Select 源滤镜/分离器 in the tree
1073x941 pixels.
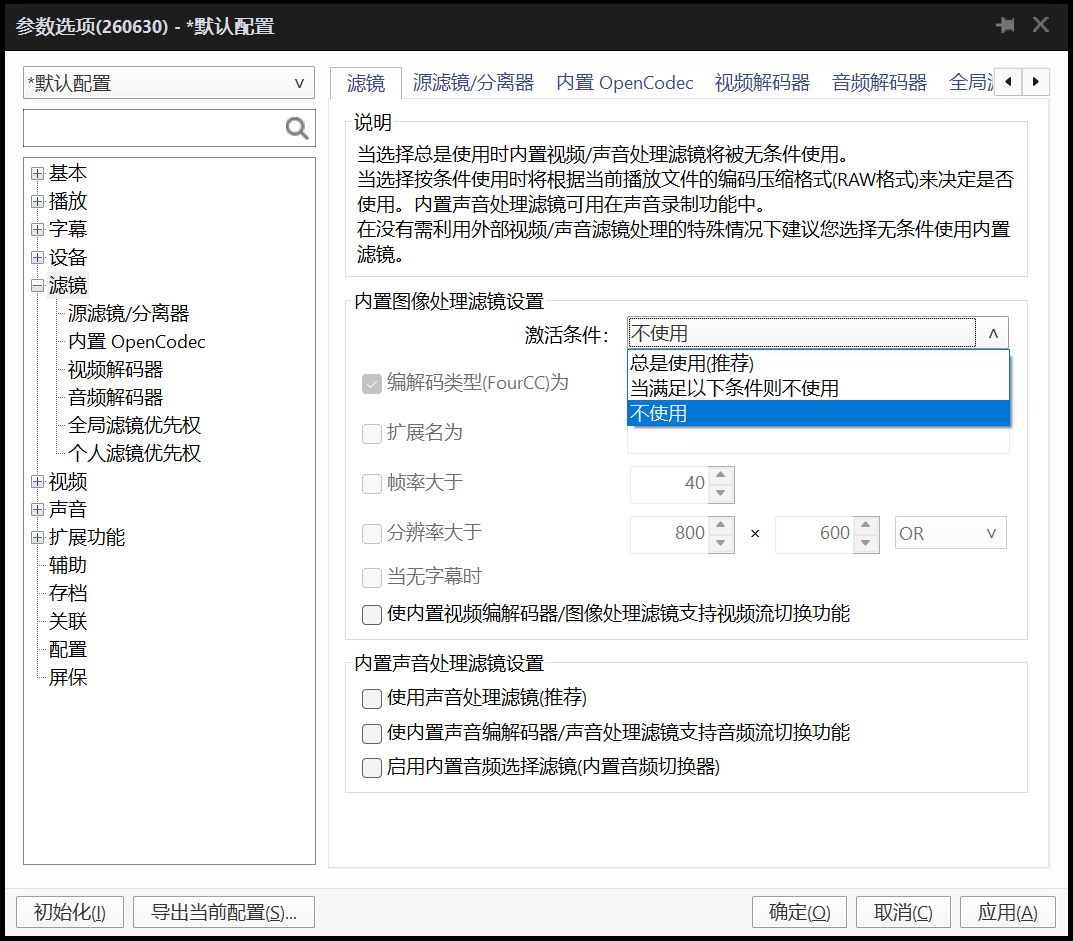128,313
